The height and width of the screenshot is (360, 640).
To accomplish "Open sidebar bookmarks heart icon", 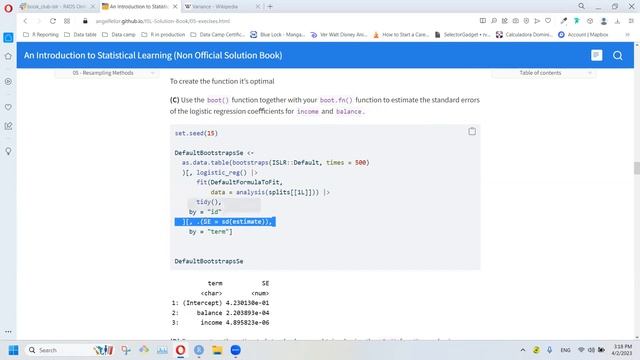I will 8,107.
